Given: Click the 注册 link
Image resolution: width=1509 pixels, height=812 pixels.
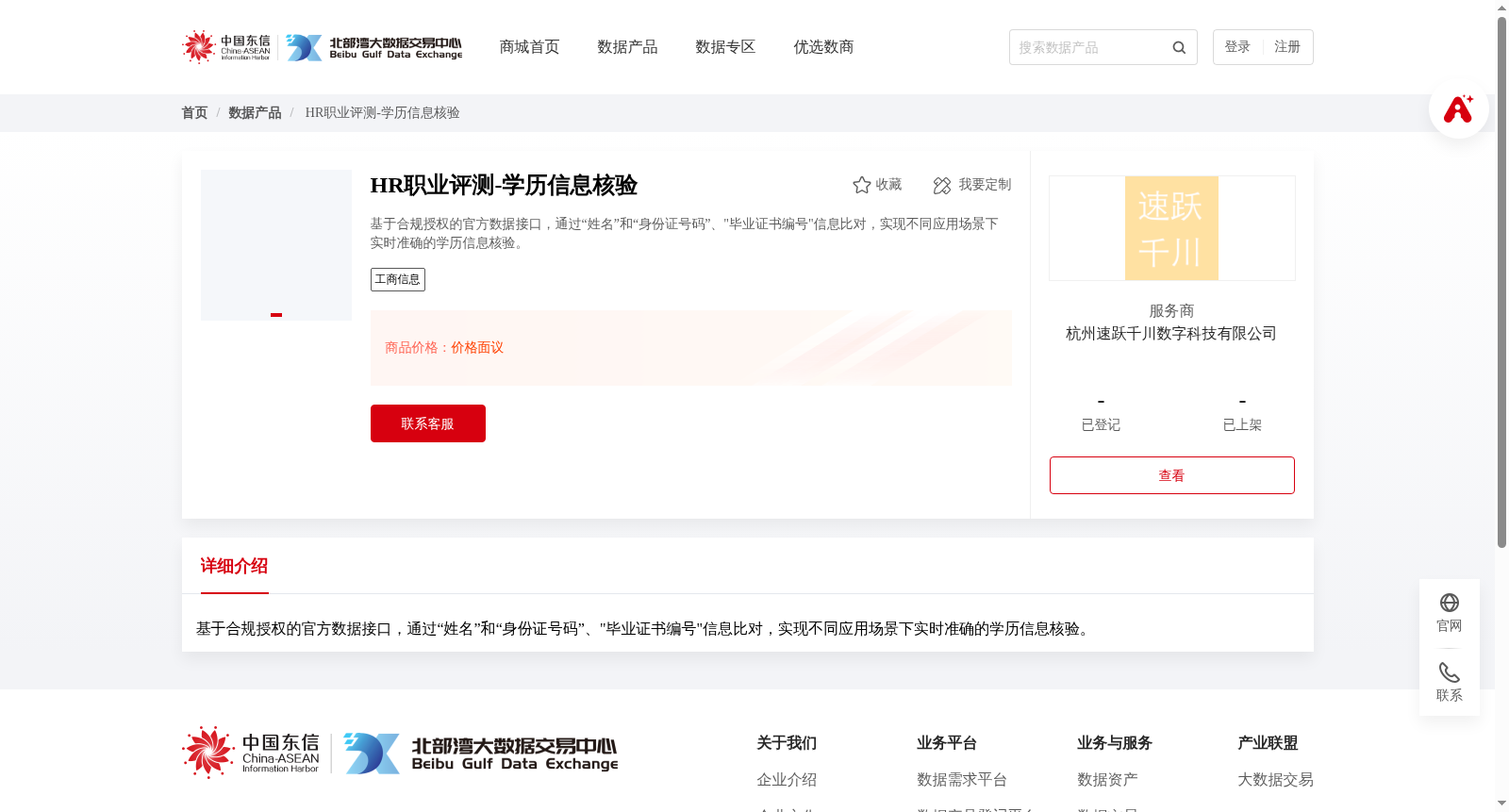Looking at the screenshot, I should (1287, 47).
